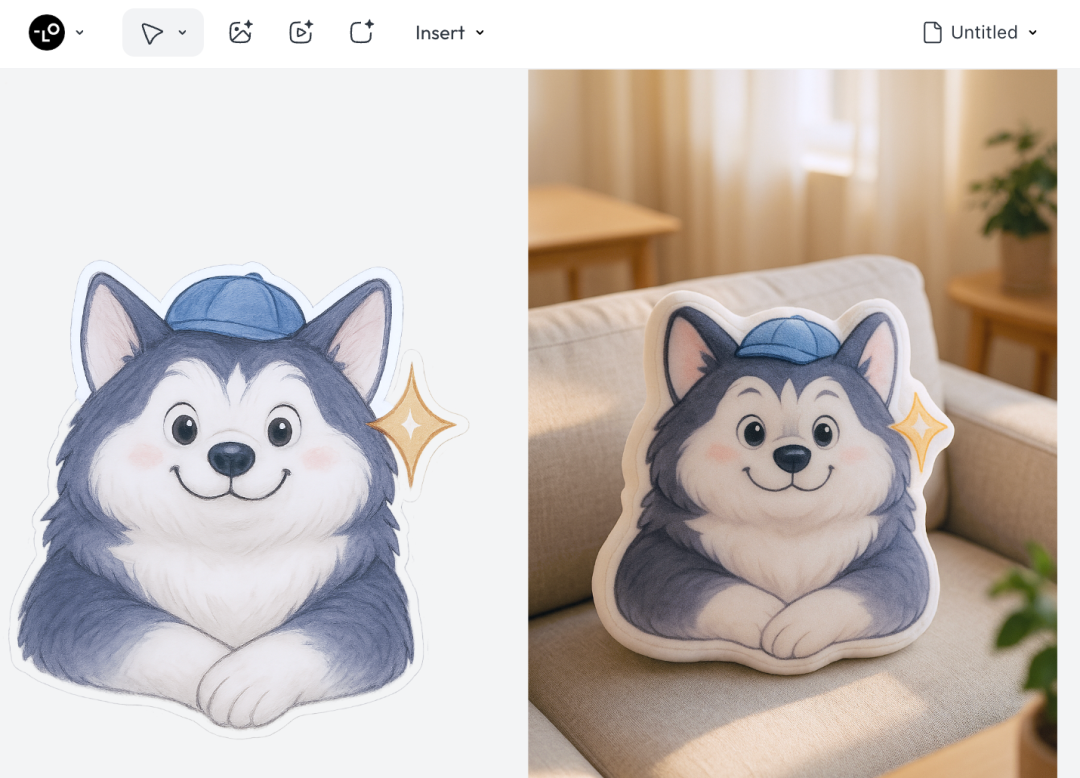Click the black circular app logo
This screenshot has height=778, width=1080.
point(47,32)
